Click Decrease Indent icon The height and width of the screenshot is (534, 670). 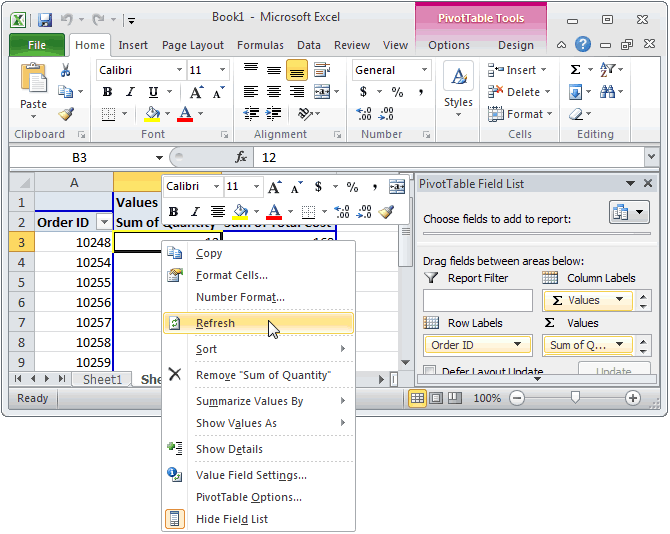click(251, 114)
